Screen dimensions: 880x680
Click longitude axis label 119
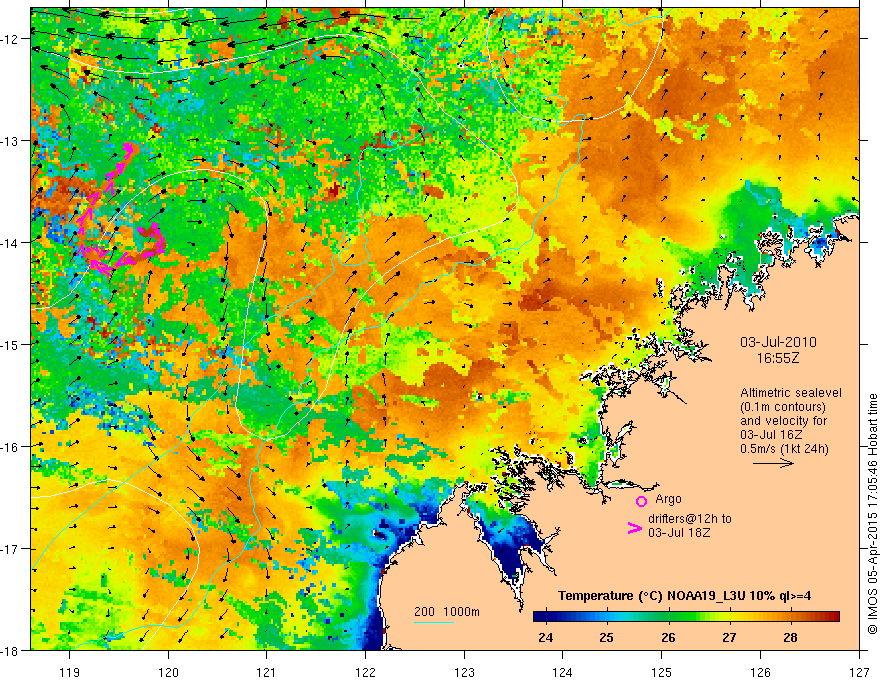click(x=70, y=672)
